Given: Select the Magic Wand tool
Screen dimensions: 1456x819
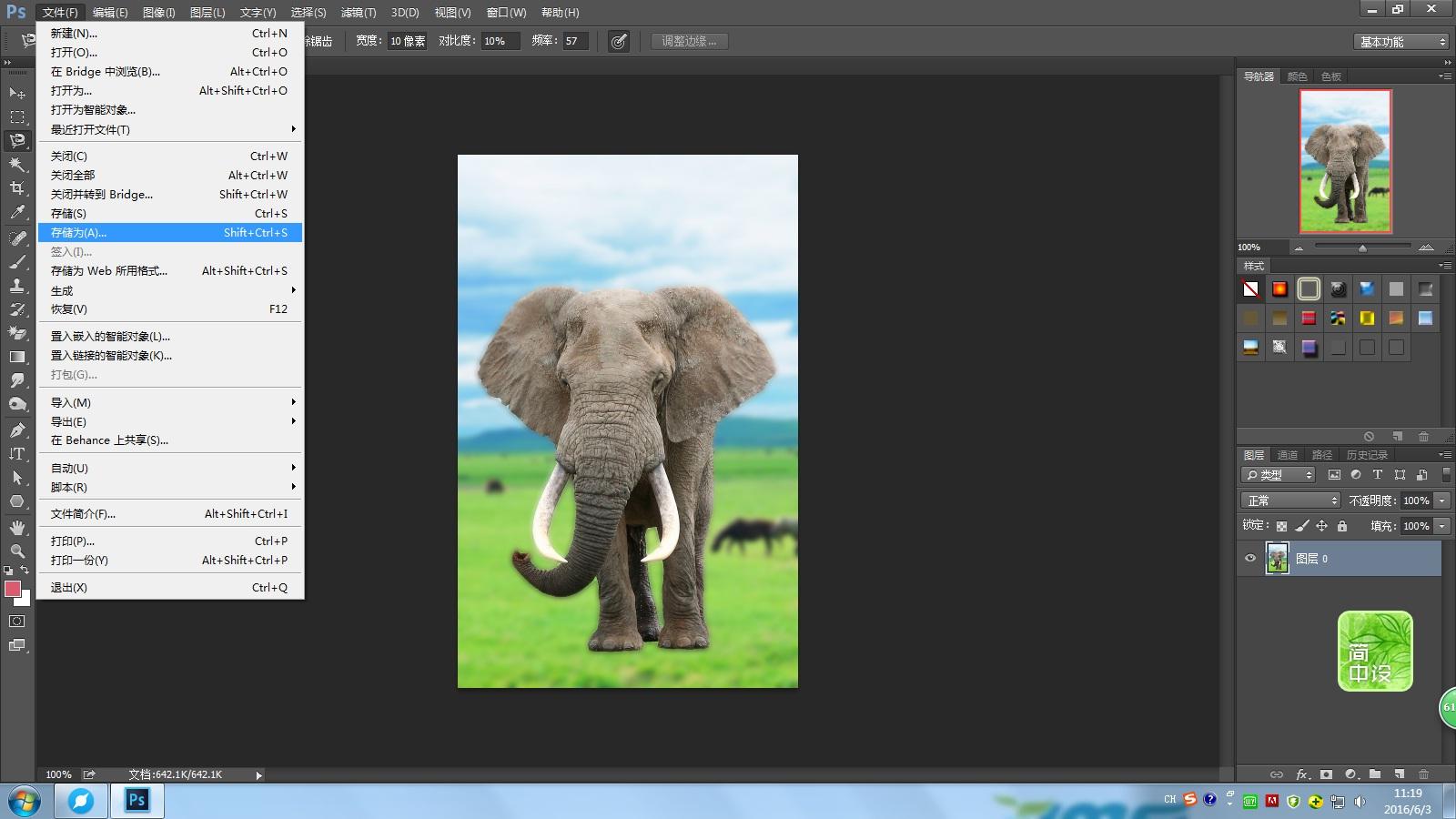Looking at the screenshot, I should 17,165.
